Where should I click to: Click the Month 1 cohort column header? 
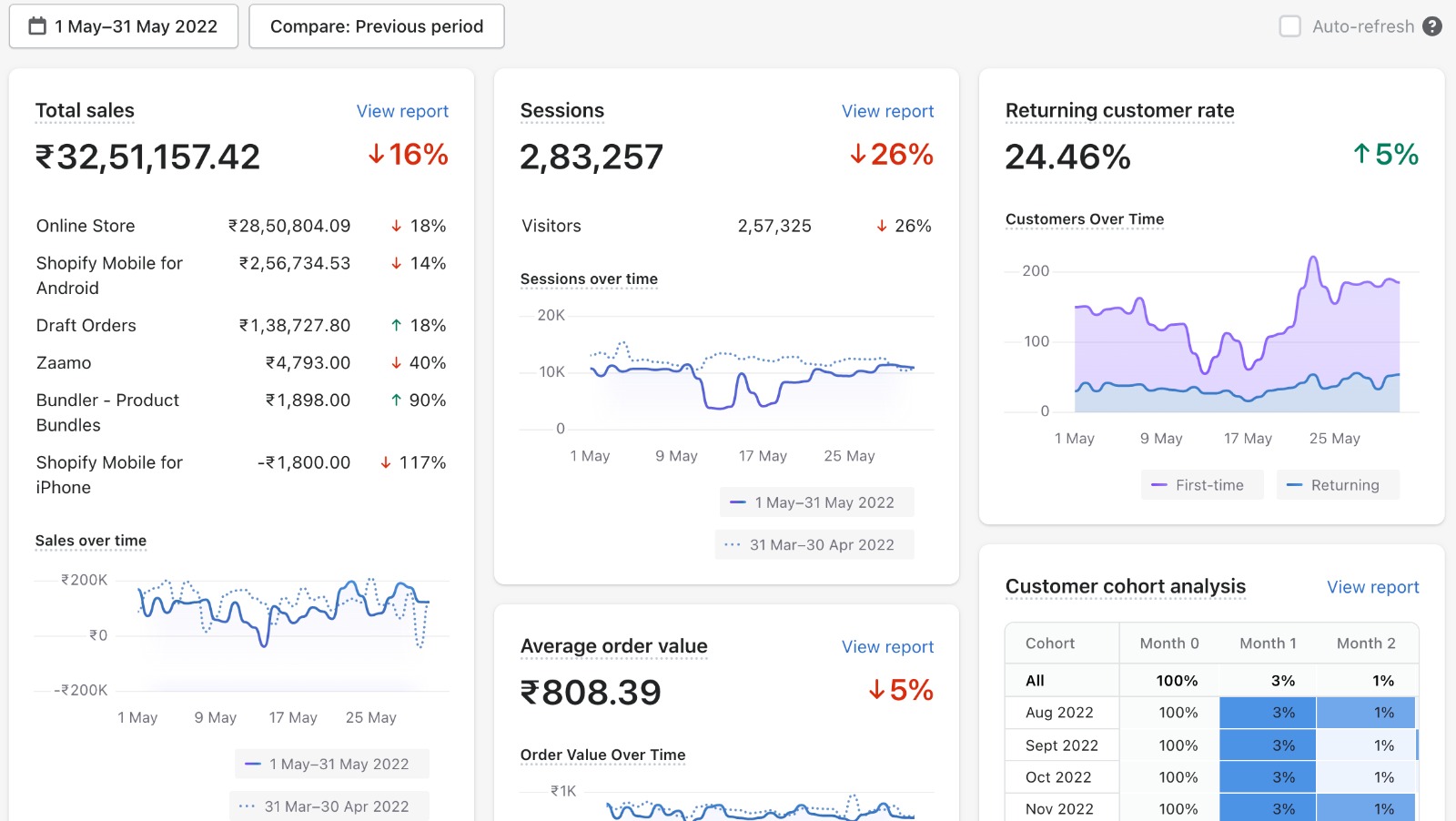point(1268,644)
